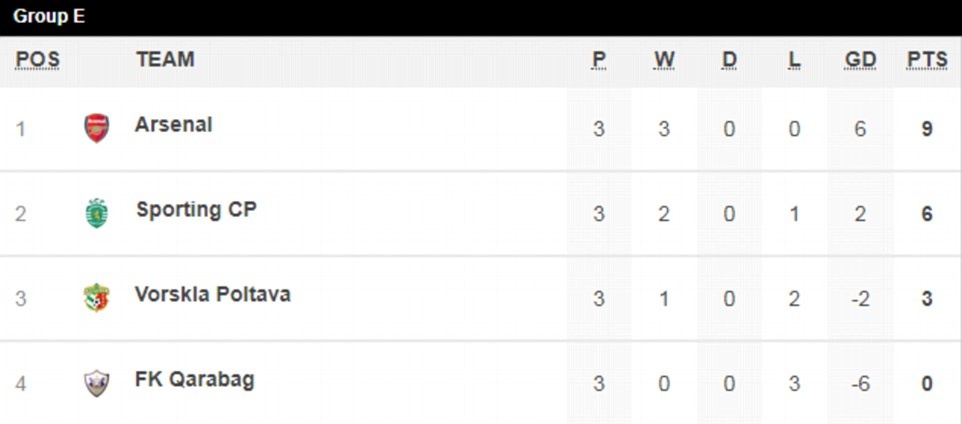Click the W (wins) column header
Image resolution: width=962 pixels, height=424 pixels.
click(664, 60)
